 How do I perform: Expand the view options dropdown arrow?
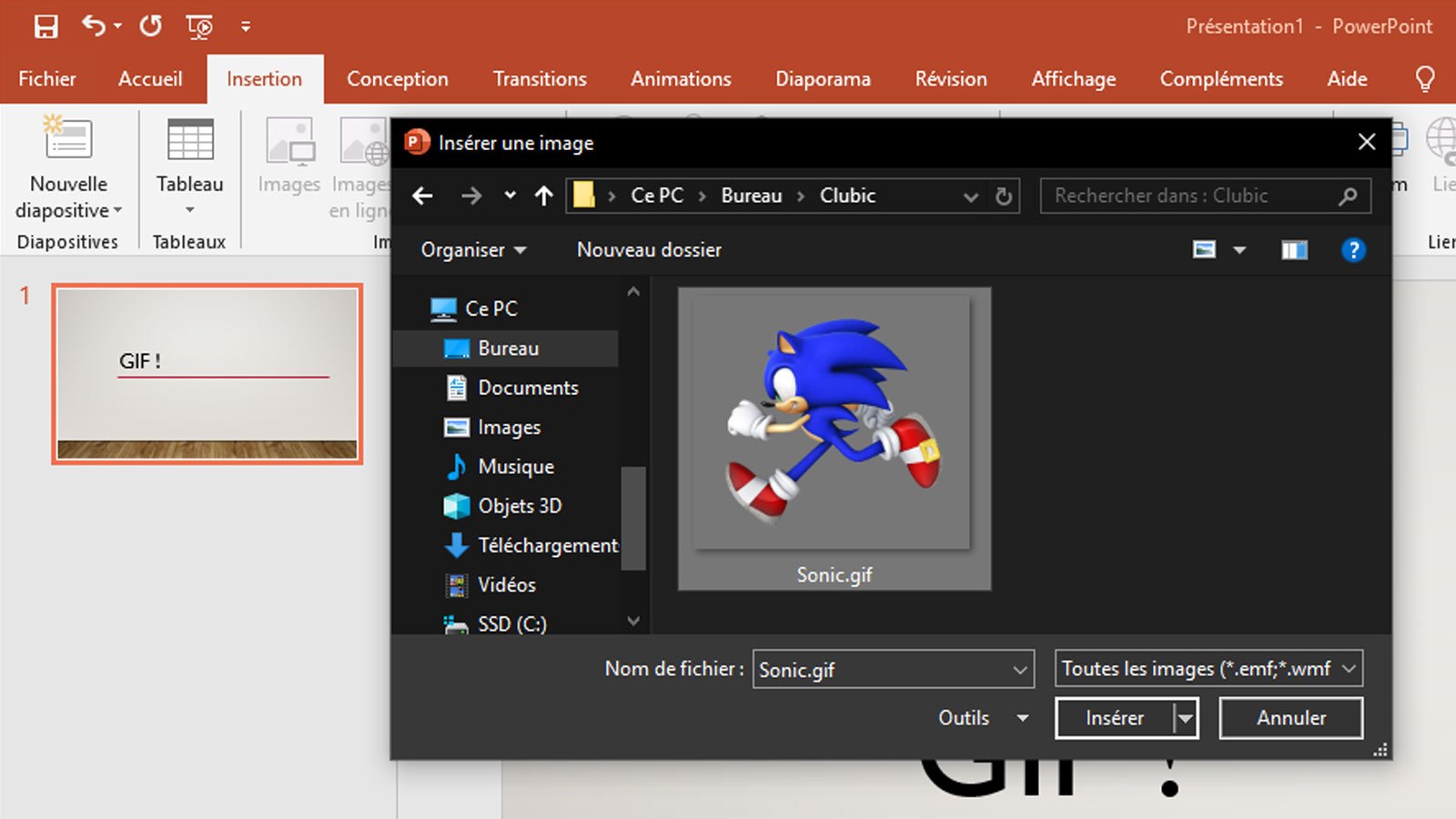pos(1239,250)
